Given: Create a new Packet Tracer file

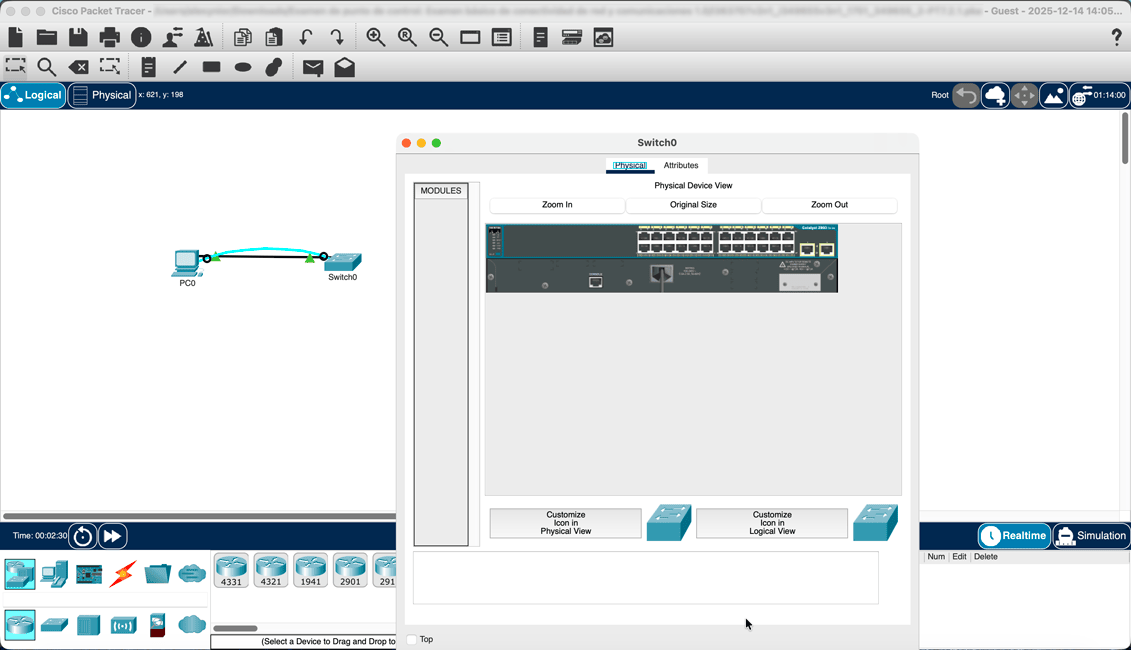Looking at the screenshot, I should pos(14,37).
